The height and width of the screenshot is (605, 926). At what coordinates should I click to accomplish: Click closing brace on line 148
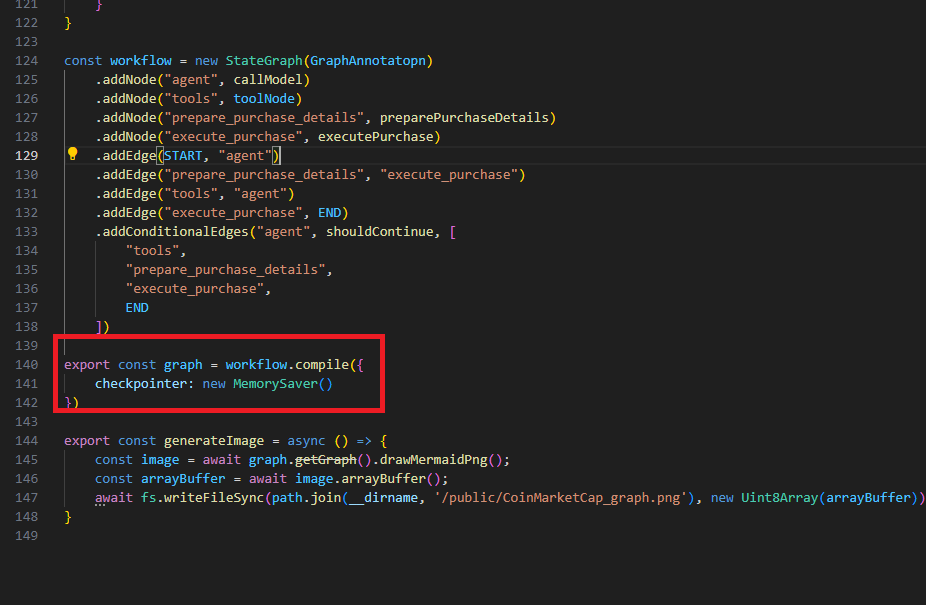click(68, 517)
